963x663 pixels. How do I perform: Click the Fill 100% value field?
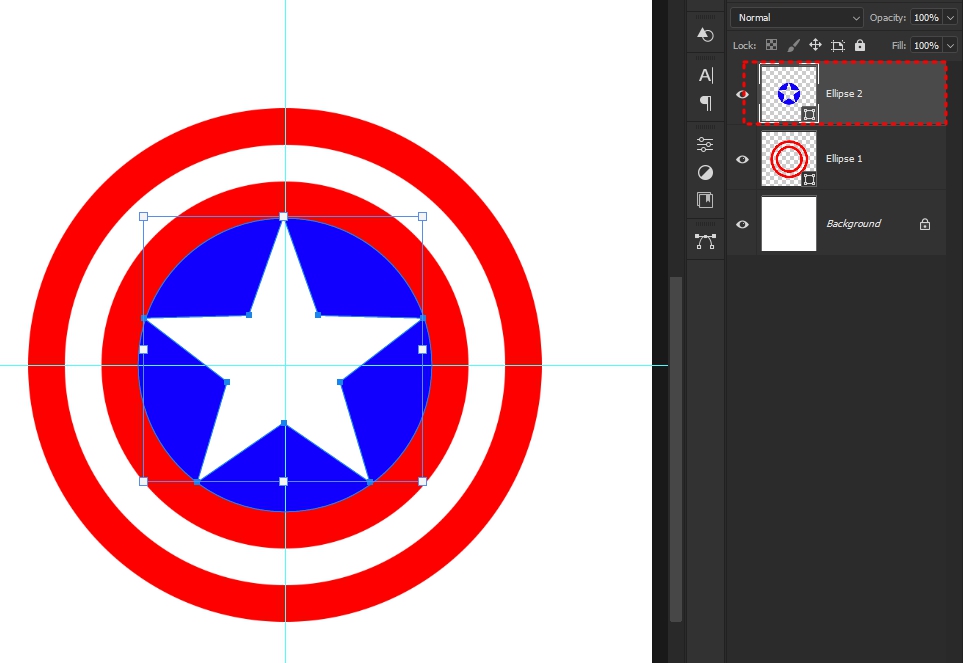[x=926, y=45]
